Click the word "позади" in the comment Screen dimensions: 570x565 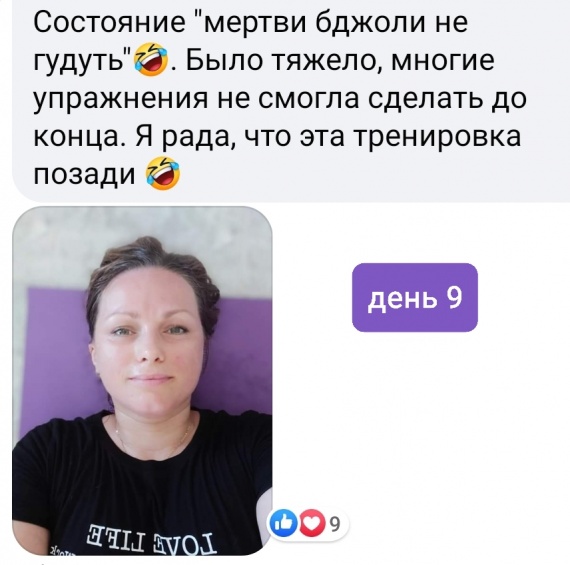[84, 175]
